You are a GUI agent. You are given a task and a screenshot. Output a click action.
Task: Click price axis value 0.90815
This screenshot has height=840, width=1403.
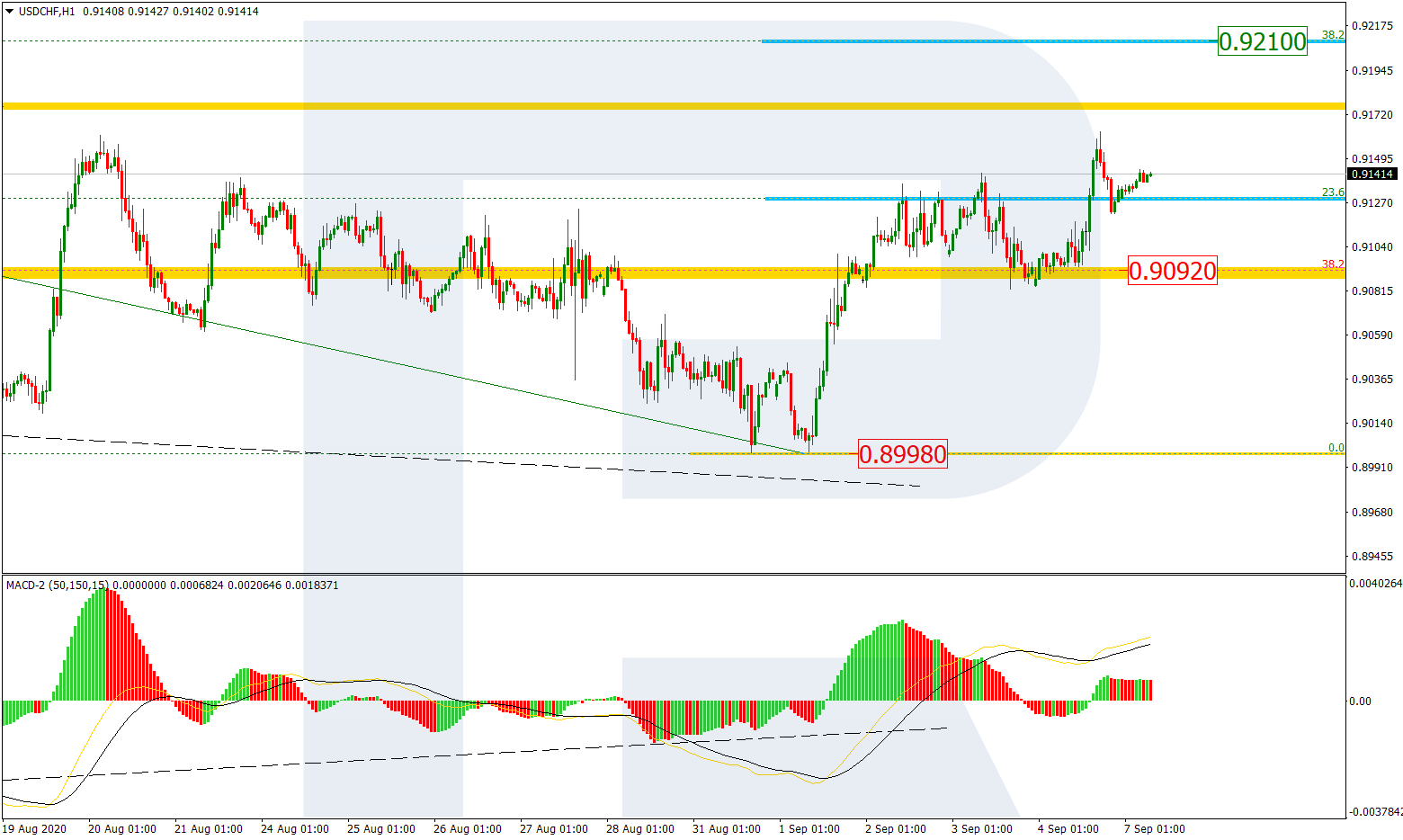[x=1372, y=291]
